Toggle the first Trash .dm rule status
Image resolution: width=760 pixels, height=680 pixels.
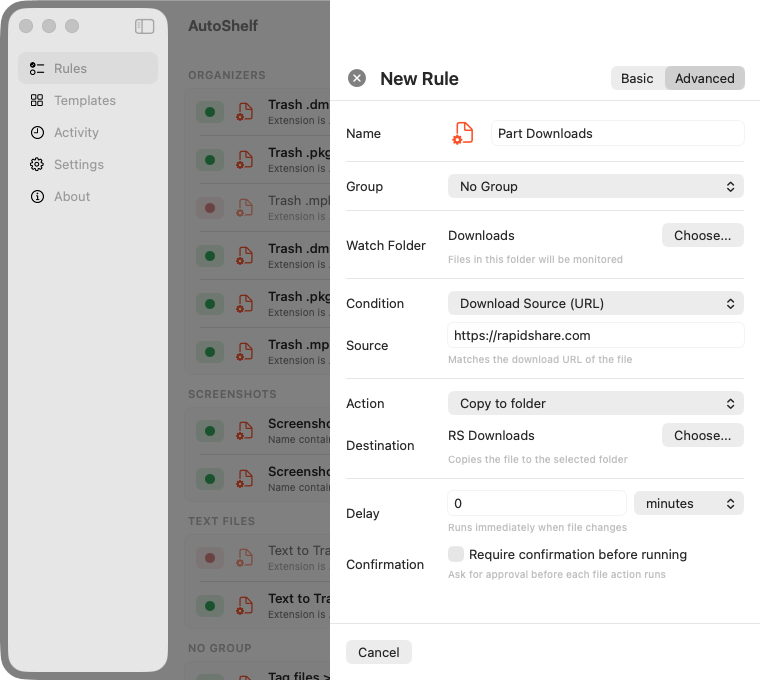point(210,112)
